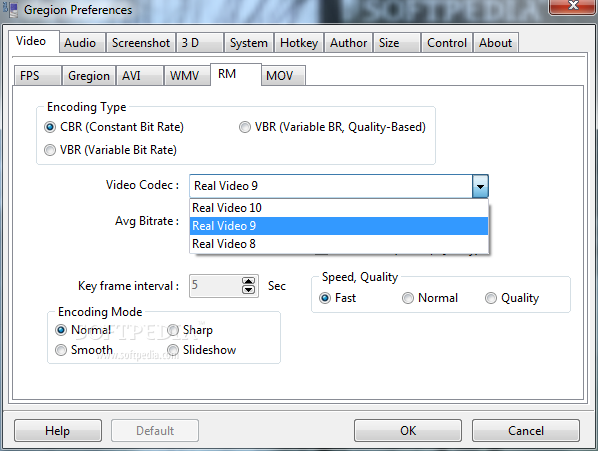Image resolution: width=598 pixels, height=451 pixels.
Task: Click the Cancel button
Action: (x=526, y=431)
